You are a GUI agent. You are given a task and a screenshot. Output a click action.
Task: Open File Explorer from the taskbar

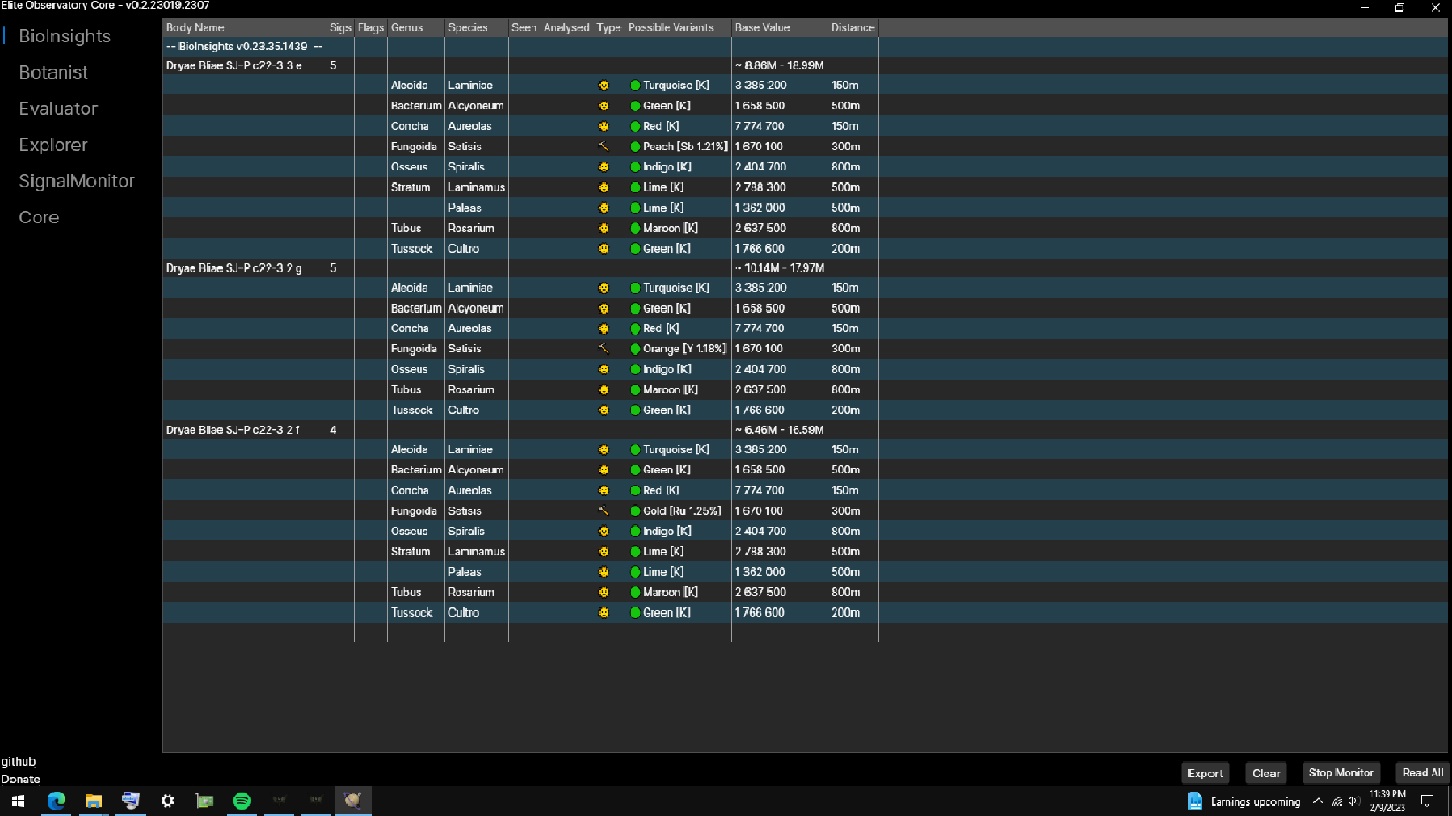[x=93, y=801]
